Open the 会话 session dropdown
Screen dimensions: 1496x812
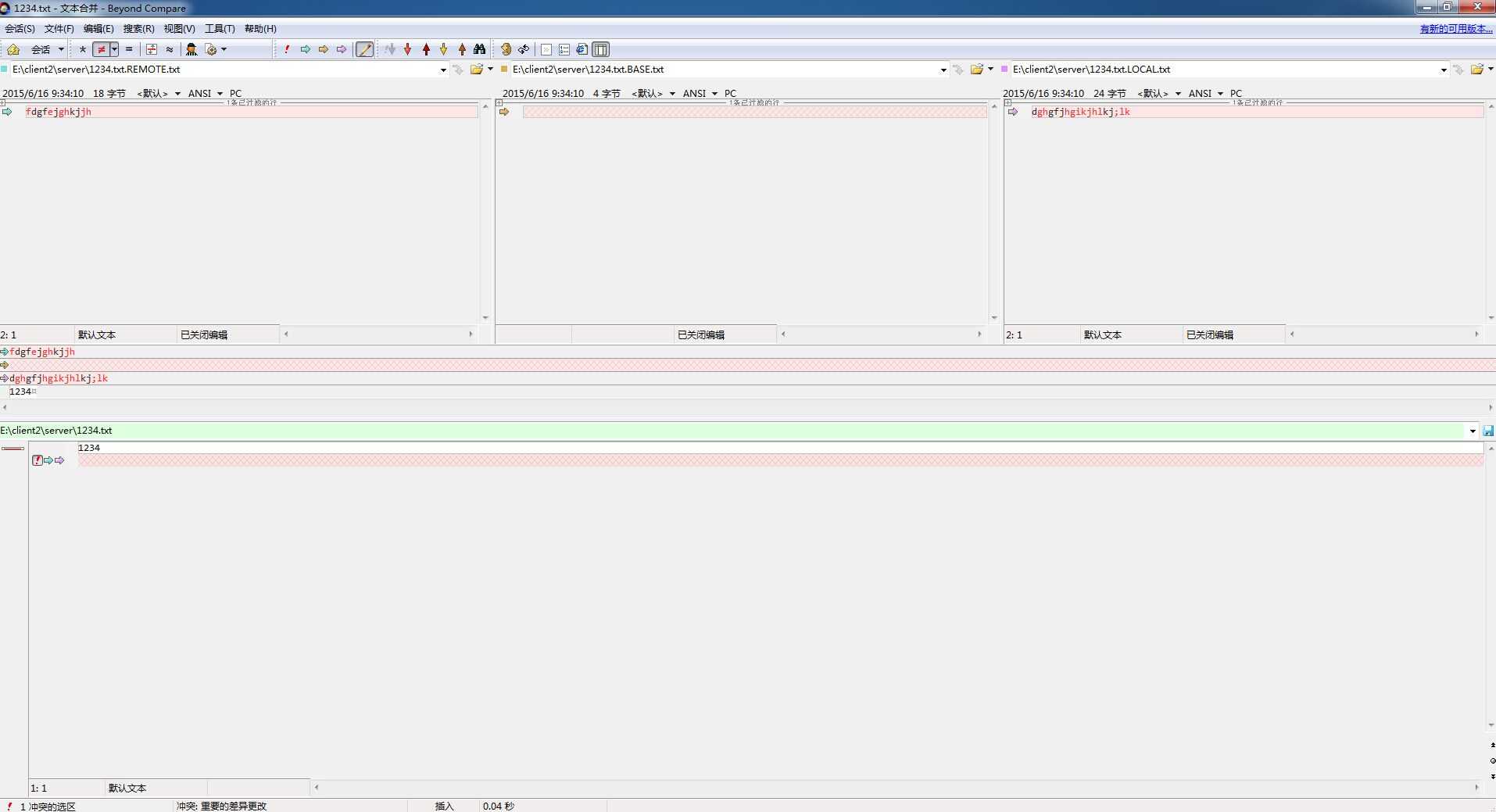pyautogui.click(x=47, y=49)
